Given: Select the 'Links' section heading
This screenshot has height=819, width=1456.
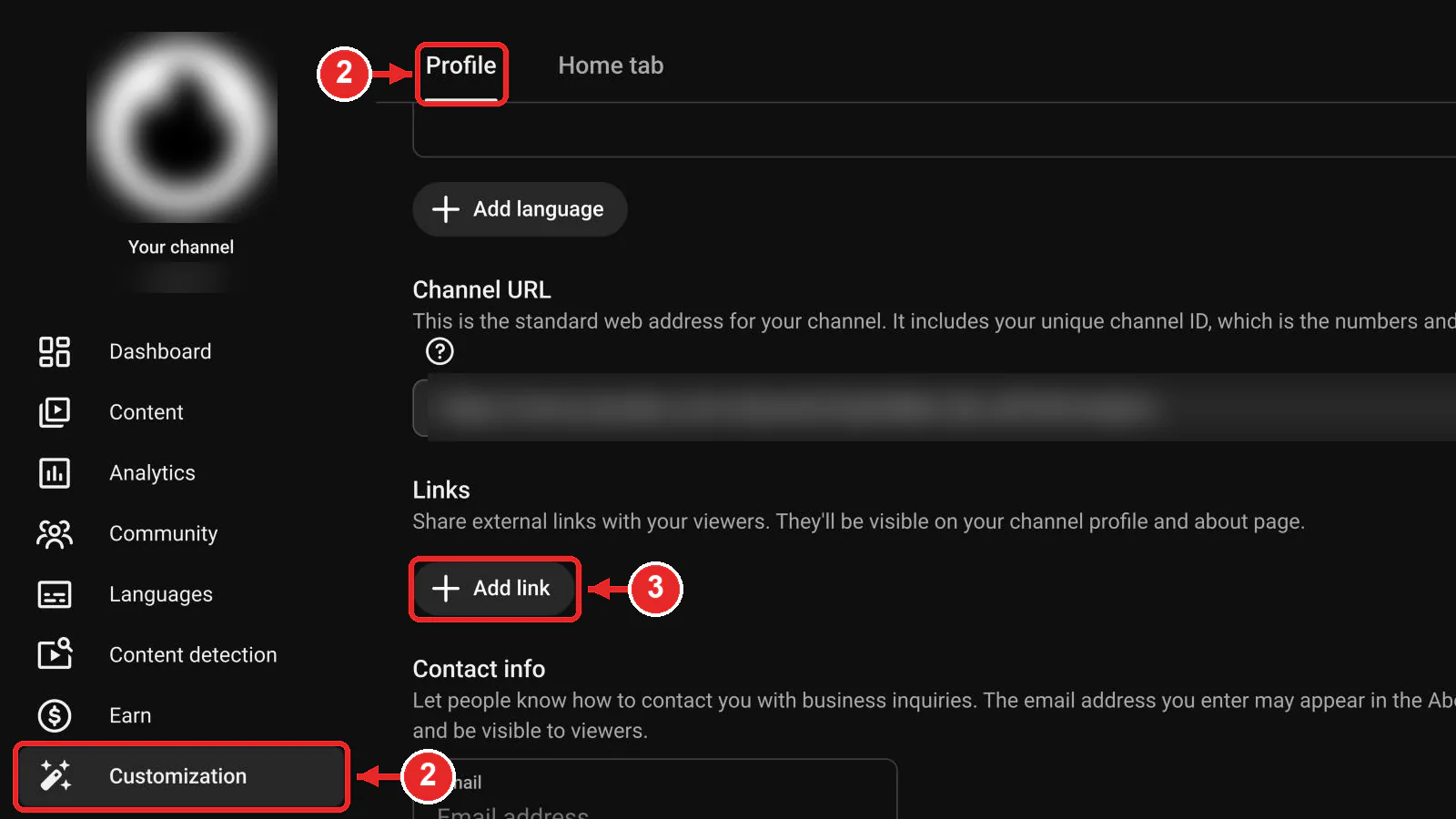Looking at the screenshot, I should (441, 490).
